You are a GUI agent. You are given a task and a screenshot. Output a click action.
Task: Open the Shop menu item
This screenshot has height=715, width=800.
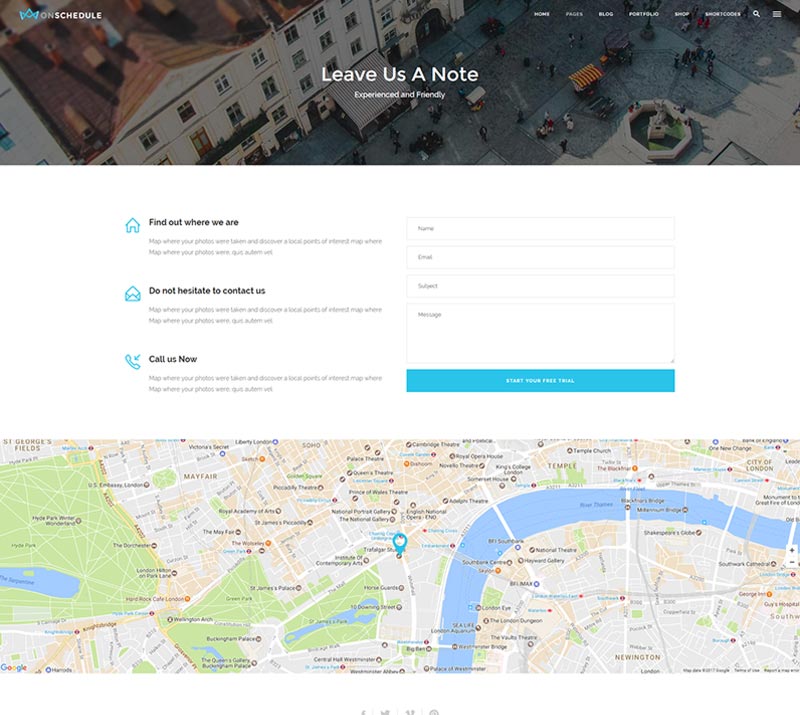[x=682, y=14]
